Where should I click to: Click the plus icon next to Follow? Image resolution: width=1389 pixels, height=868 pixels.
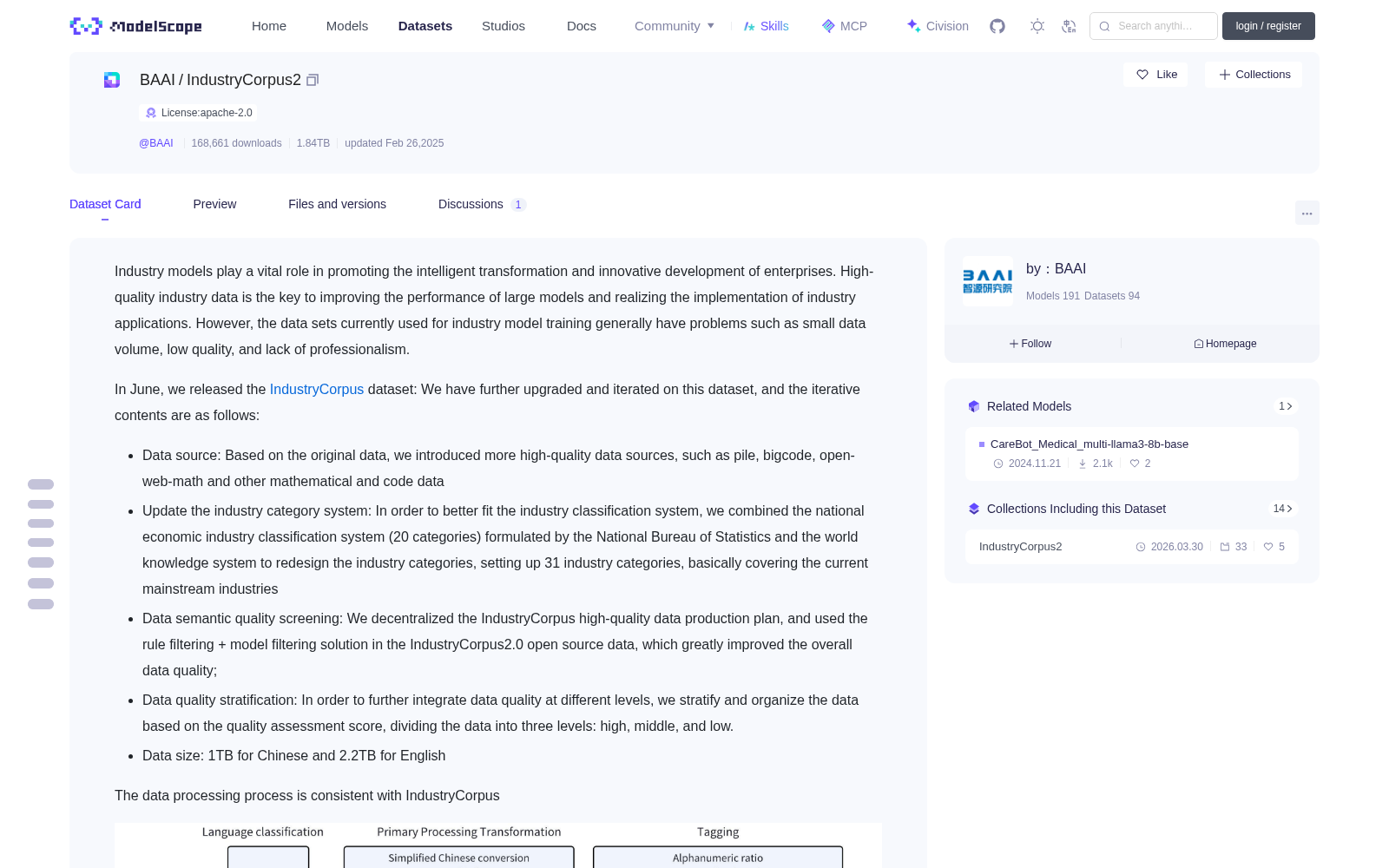point(1014,344)
